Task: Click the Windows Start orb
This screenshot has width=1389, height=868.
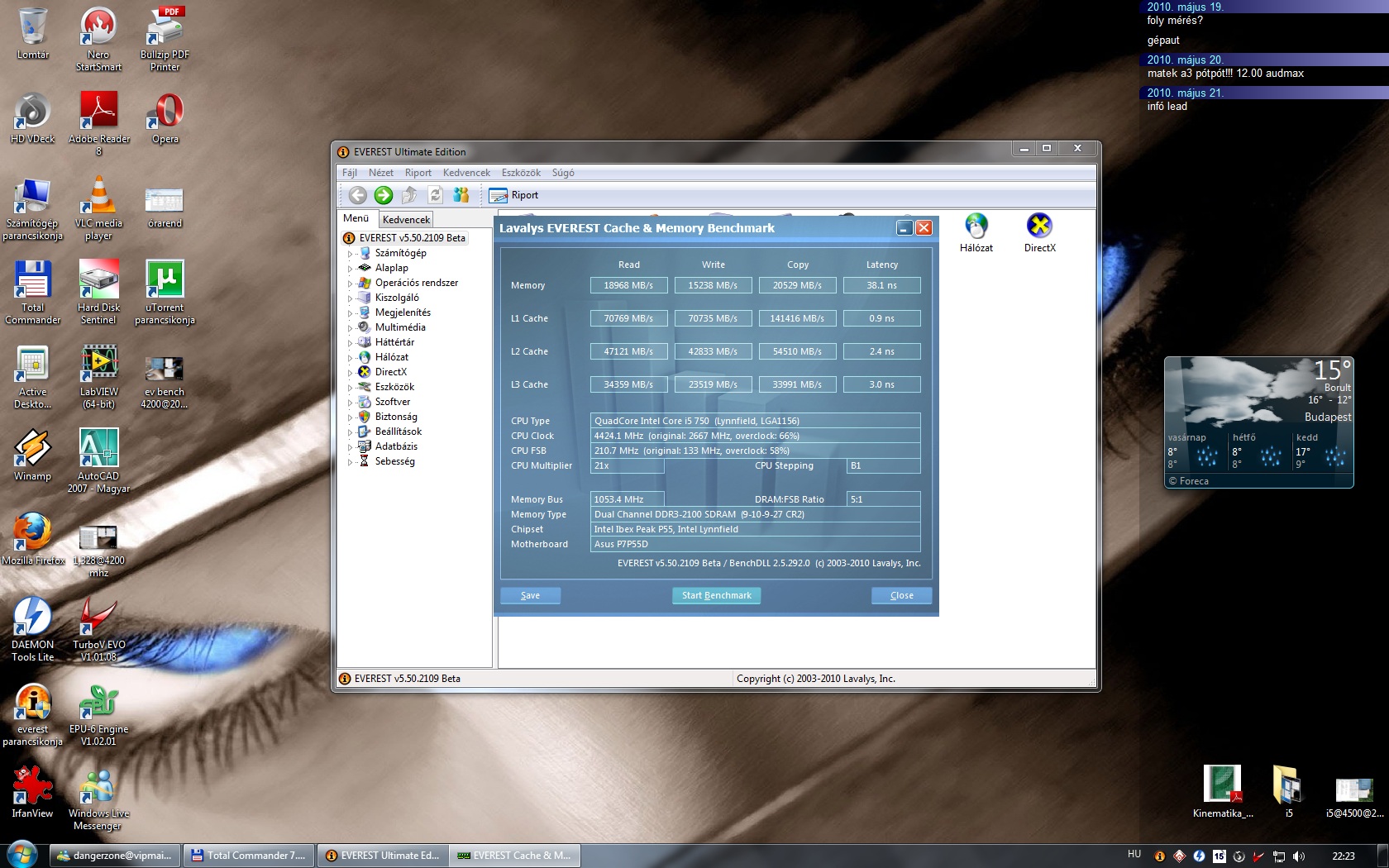Action: coord(22,854)
